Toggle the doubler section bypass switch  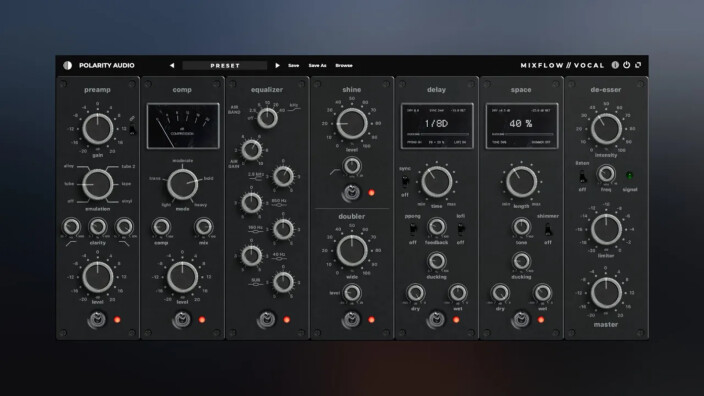[351, 320]
